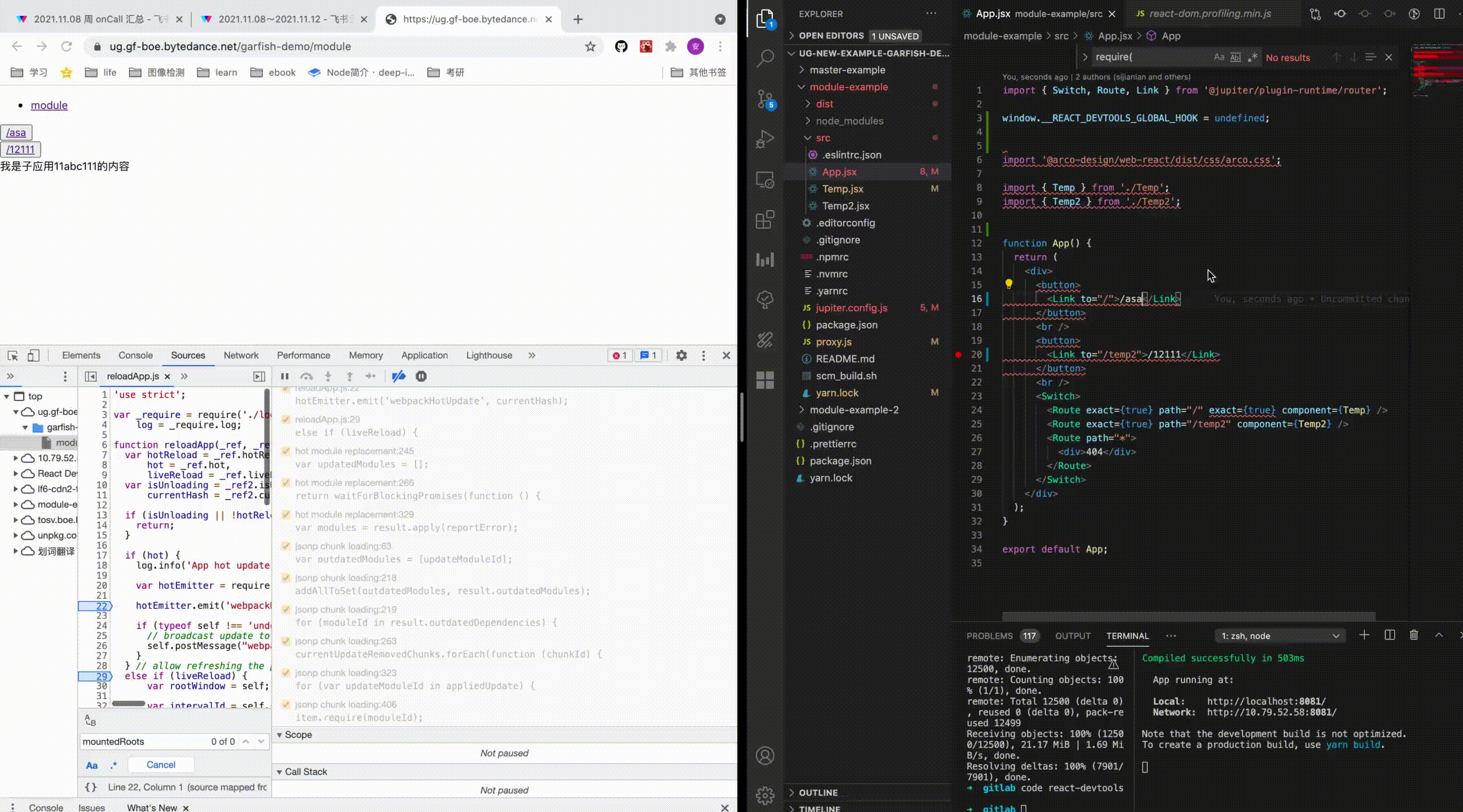The image size is (1463, 812).
Task: Click Cancel in the DevTools search bar
Action: click(x=161, y=765)
